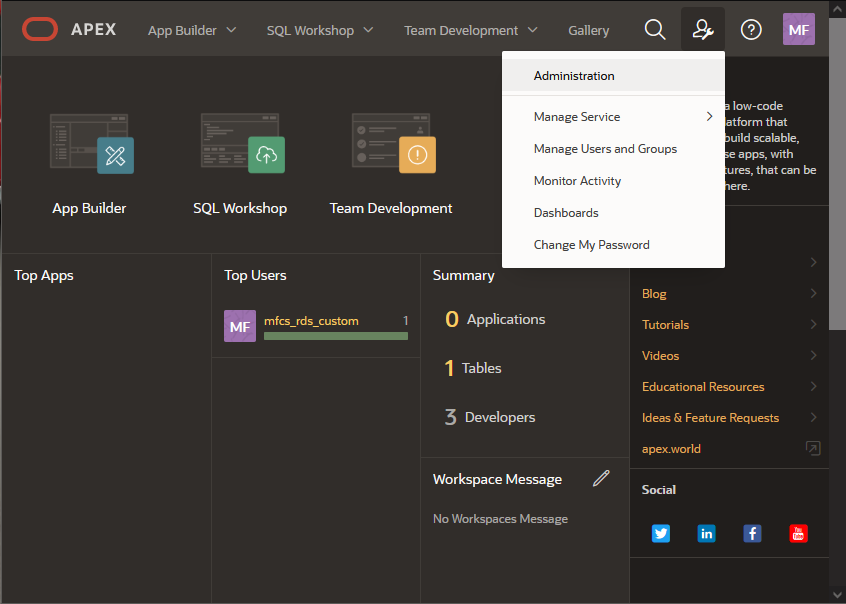This screenshot has height=604, width=846.
Task: Open Ideas & Feature Requests link
Action: click(710, 418)
